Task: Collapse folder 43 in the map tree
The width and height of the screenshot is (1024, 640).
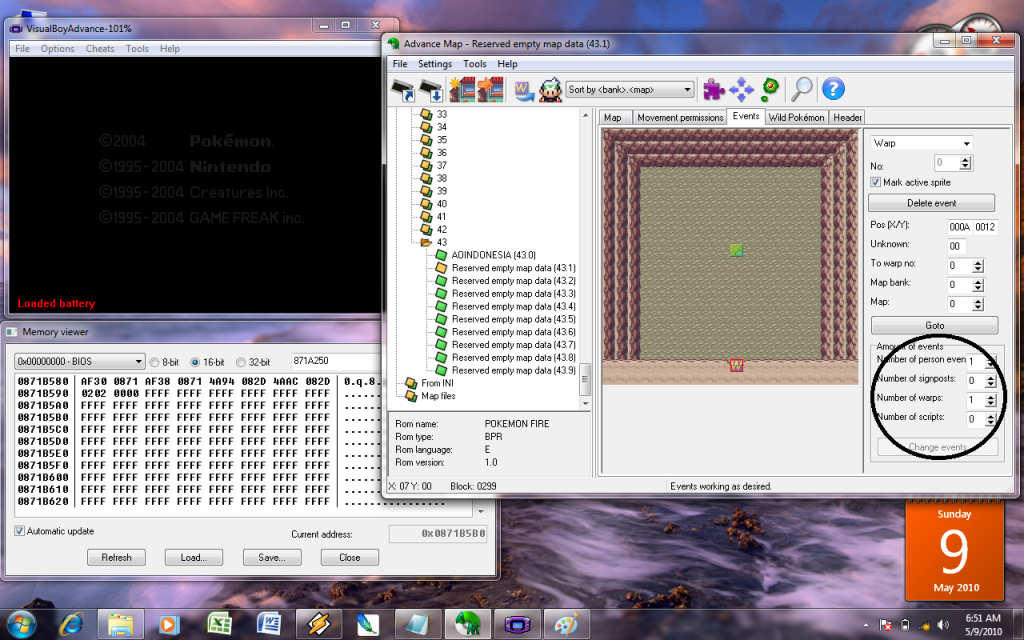Action: [426, 242]
